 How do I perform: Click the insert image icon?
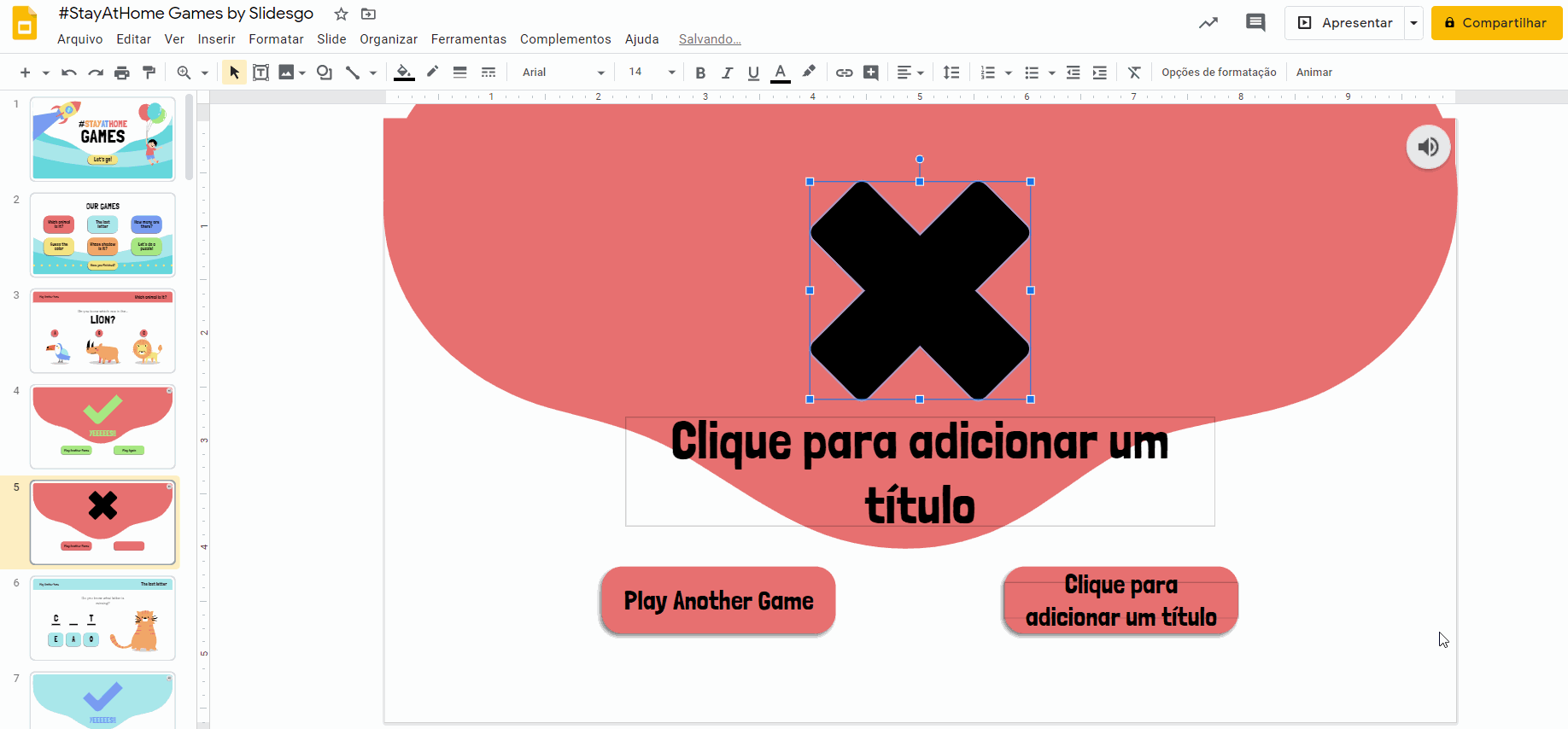point(286,73)
